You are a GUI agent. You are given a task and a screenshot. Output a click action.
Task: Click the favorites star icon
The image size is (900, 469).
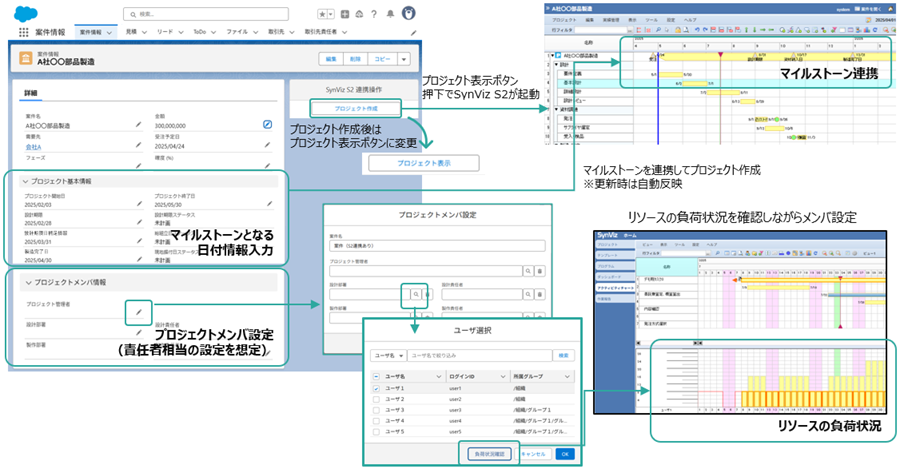[321, 15]
